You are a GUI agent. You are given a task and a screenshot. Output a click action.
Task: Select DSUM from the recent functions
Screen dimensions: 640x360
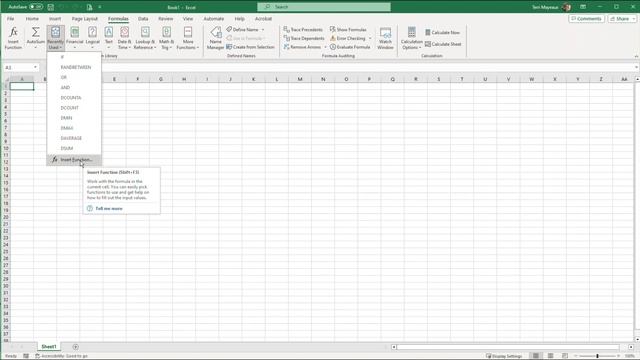pos(74,148)
